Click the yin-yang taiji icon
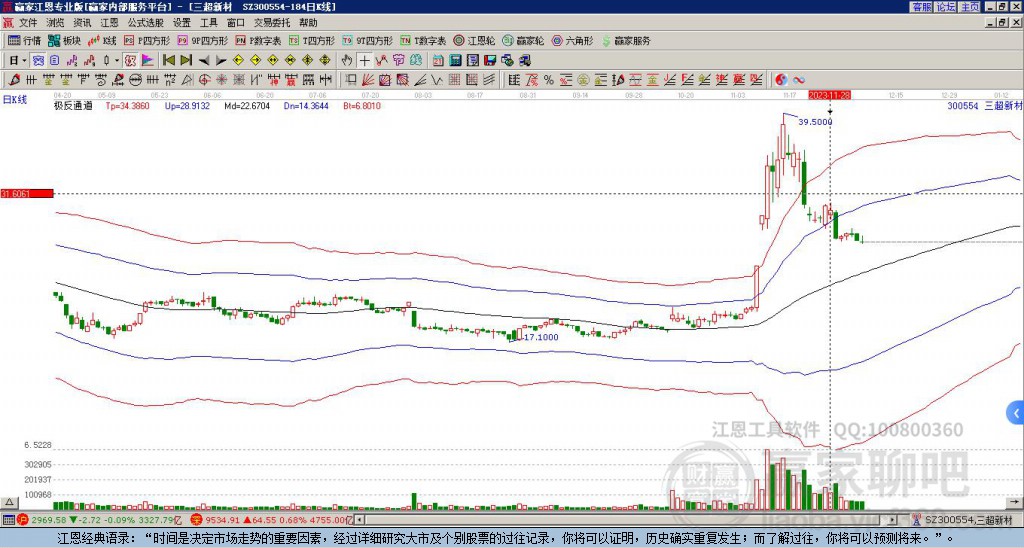1024x548 pixels. 781,80
